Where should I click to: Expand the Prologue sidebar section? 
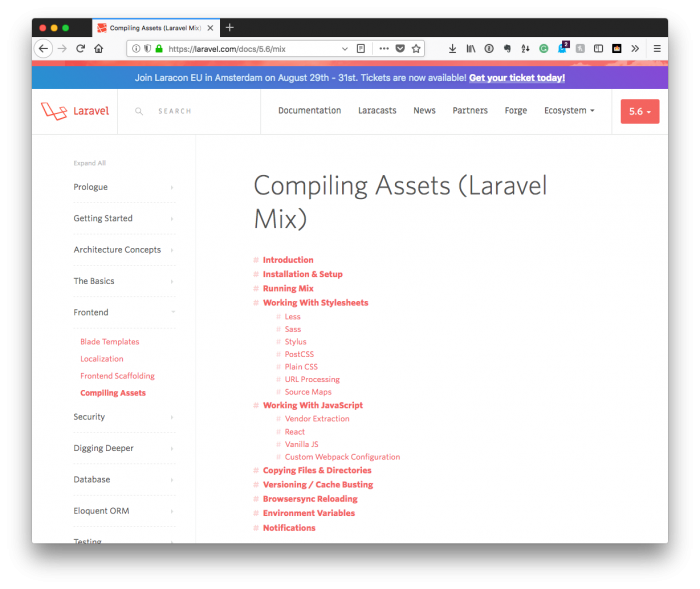pos(124,187)
